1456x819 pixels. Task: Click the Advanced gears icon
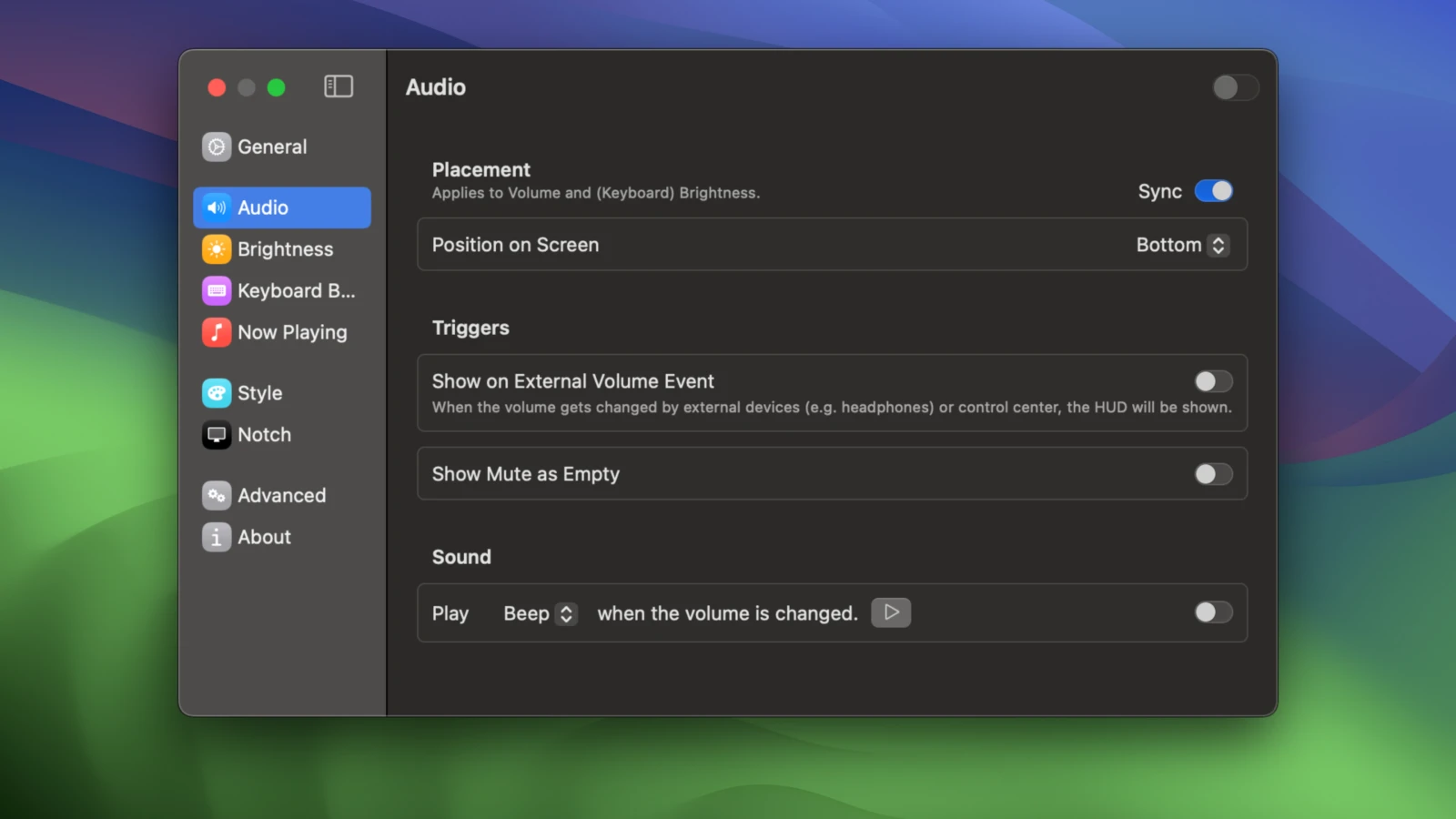click(x=217, y=496)
